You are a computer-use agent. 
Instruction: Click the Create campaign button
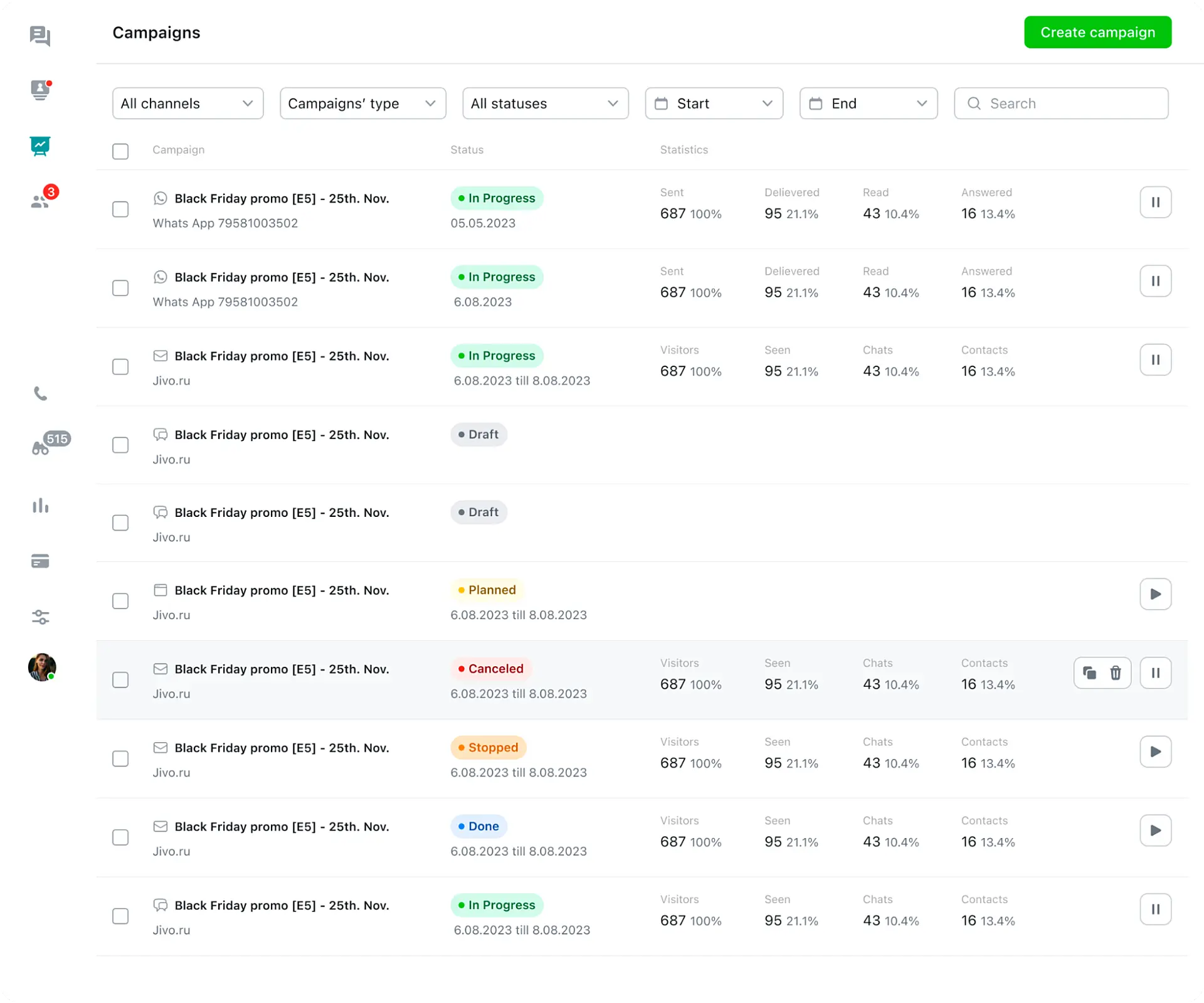pyautogui.click(x=1097, y=32)
